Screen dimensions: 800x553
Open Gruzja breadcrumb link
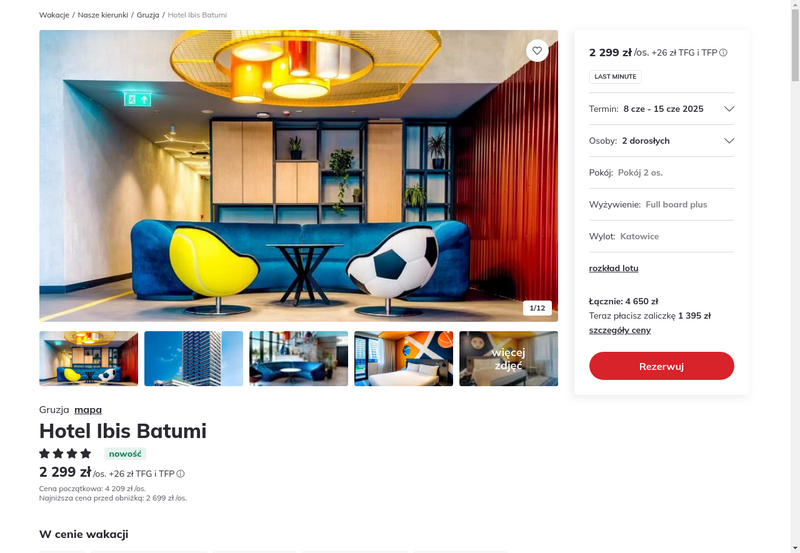pos(148,15)
